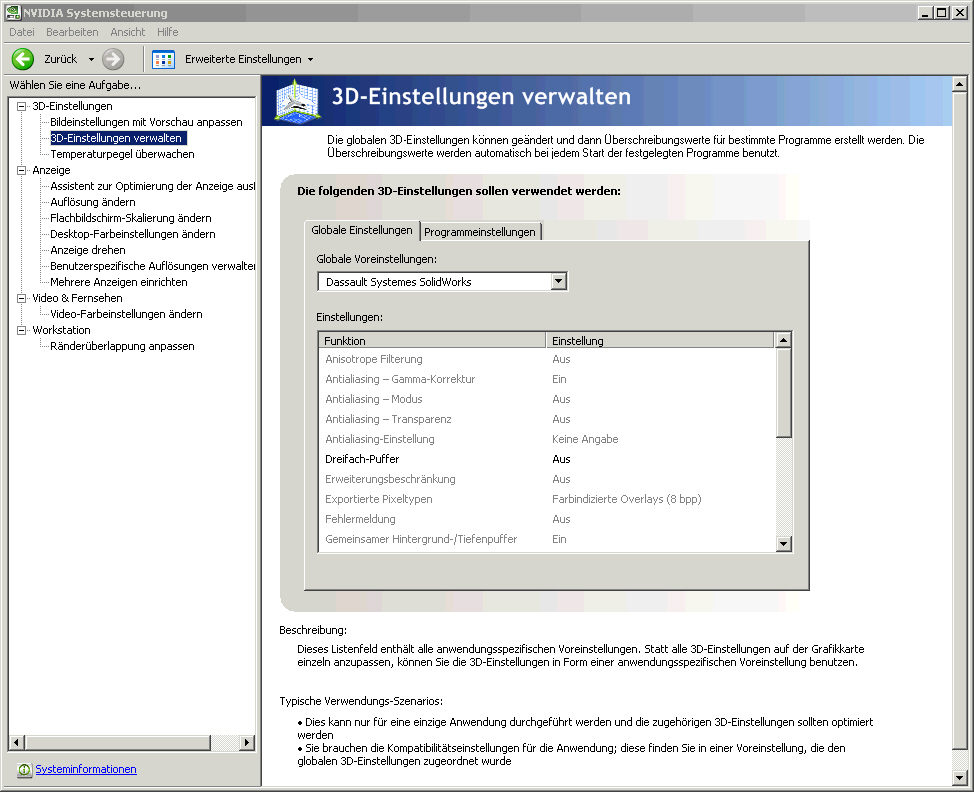974x792 pixels.
Task: Select Benutzerspezifische Auflösungen verwalten
Action: (x=152, y=266)
